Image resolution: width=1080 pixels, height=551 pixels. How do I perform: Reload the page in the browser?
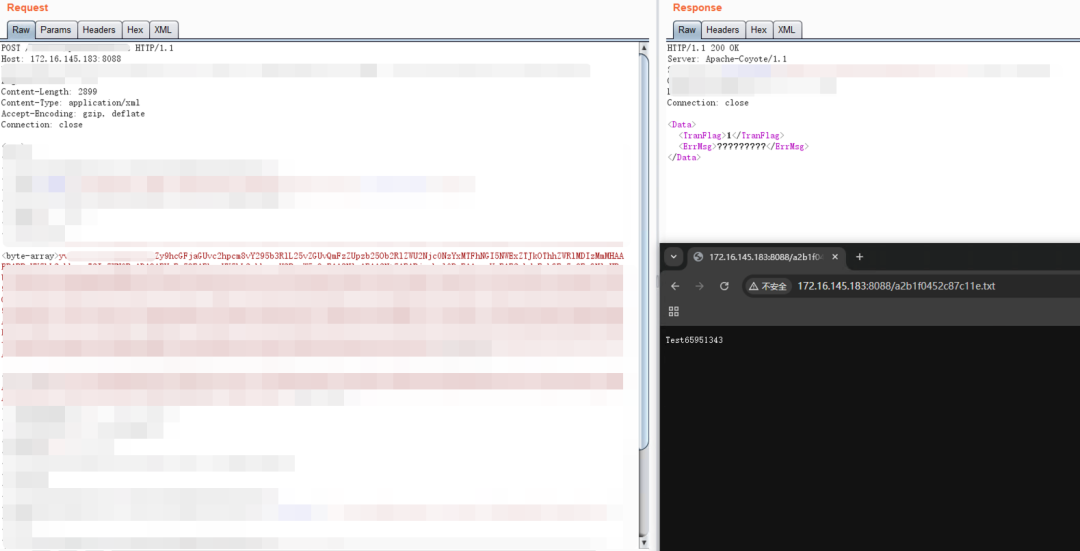point(724,286)
